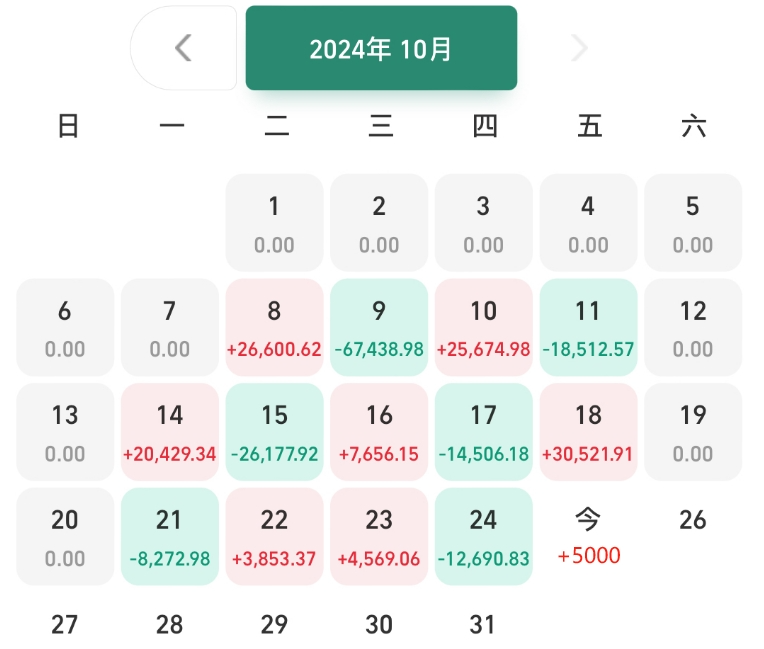Open the 2024年 10月 month picker
764x649 pixels.
tap(381, 48)
